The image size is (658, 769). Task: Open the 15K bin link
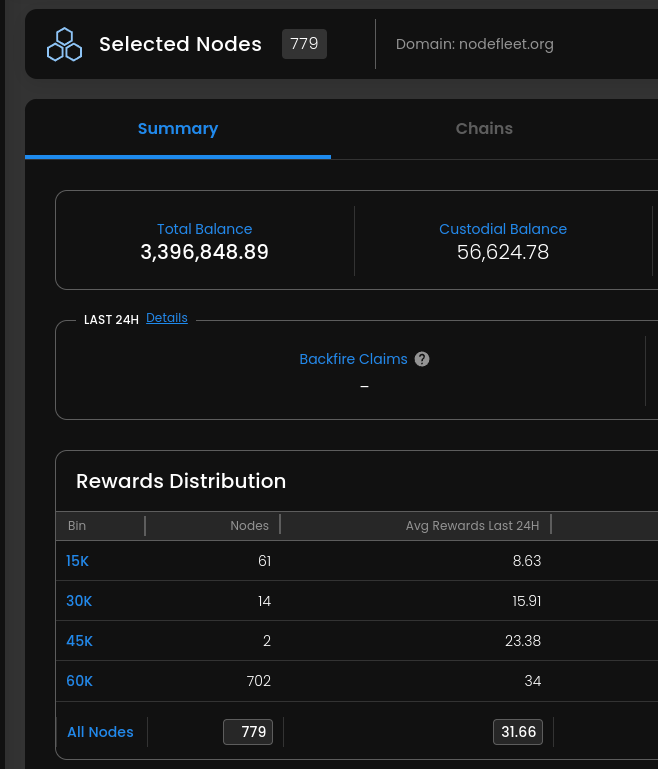(77, 561)
